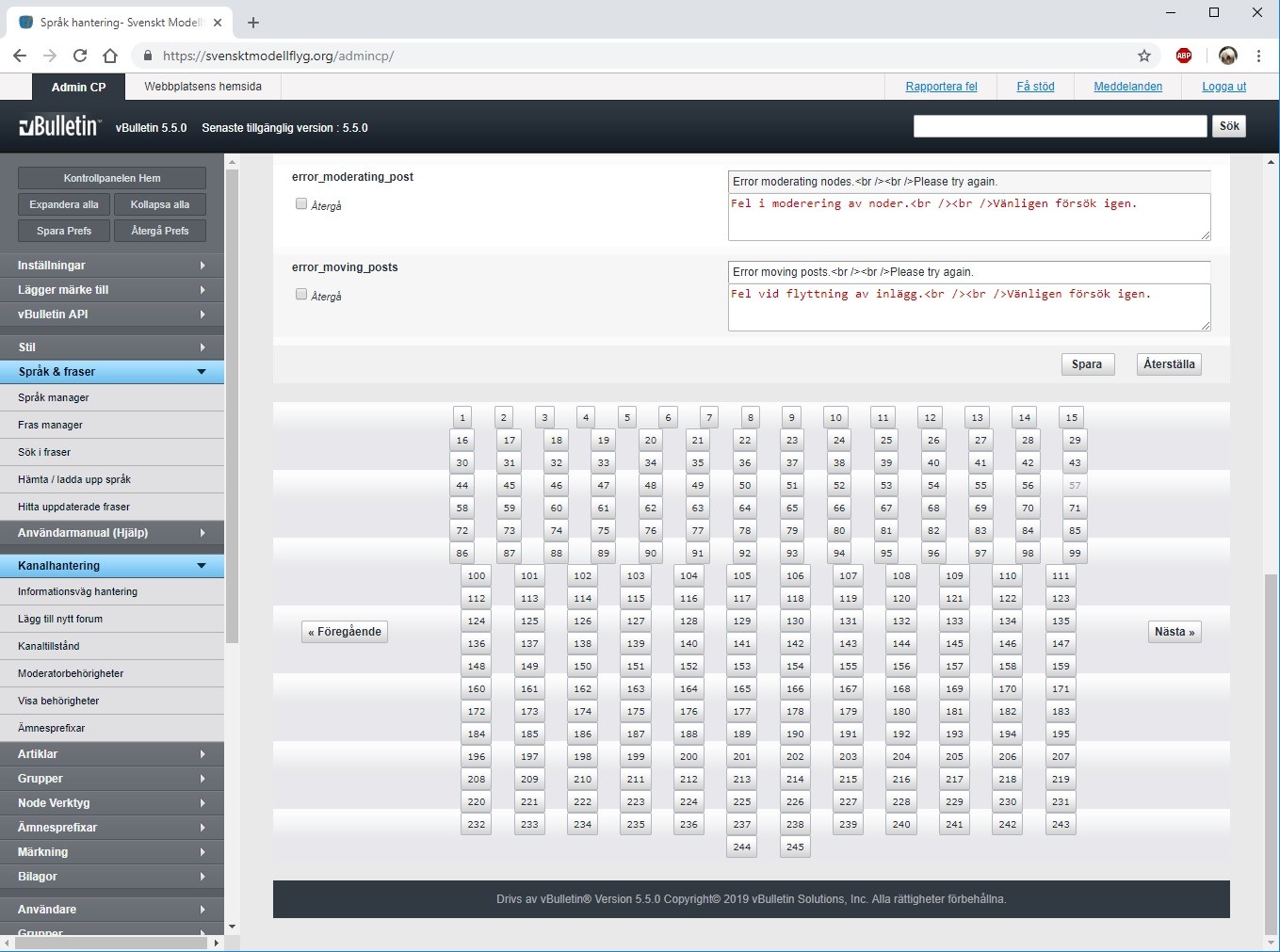This screenshot has width=1280, height=952.
Task: Edit the error_moderating_post translation textarea
Action: (x=969, y=217)
